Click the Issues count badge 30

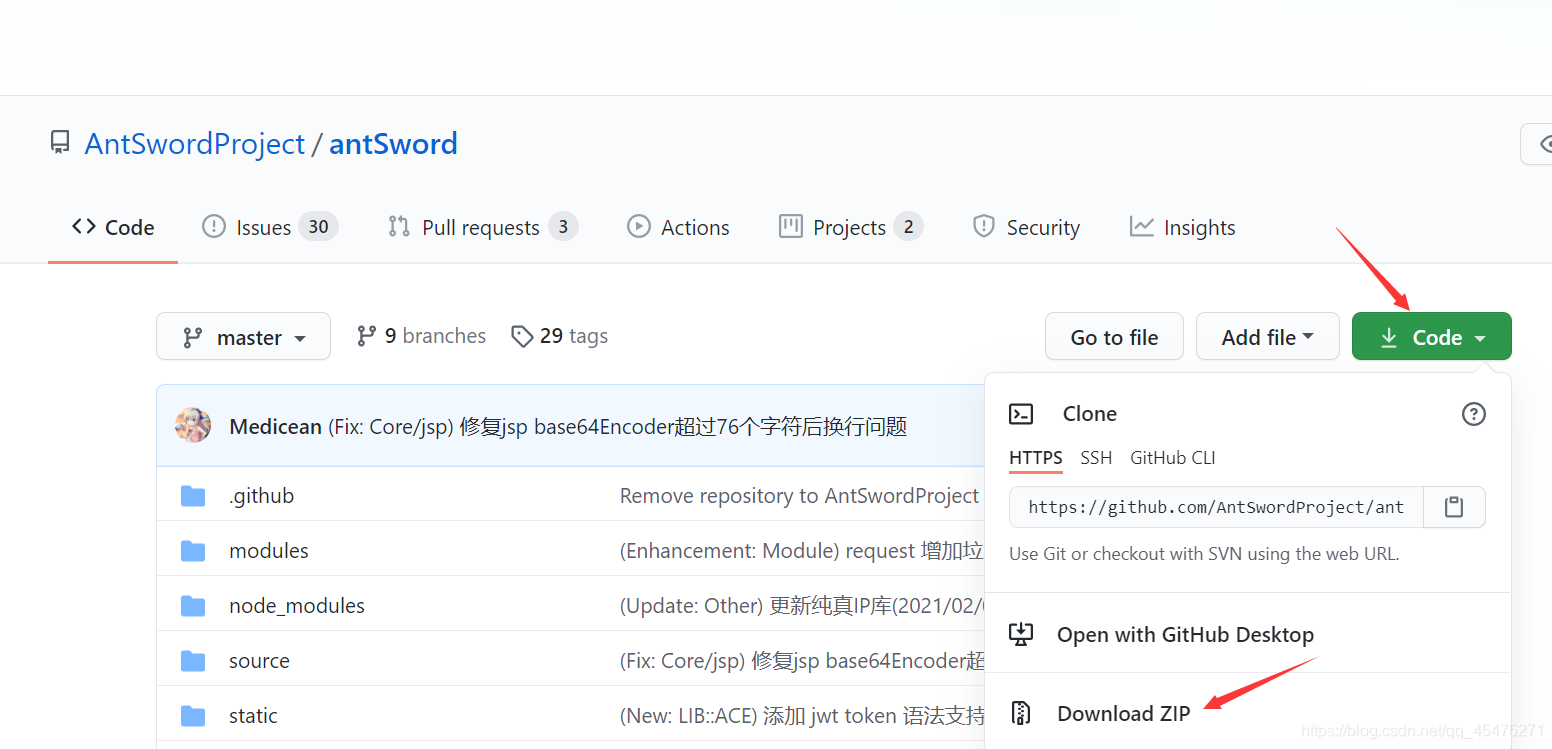coord(319,227)
